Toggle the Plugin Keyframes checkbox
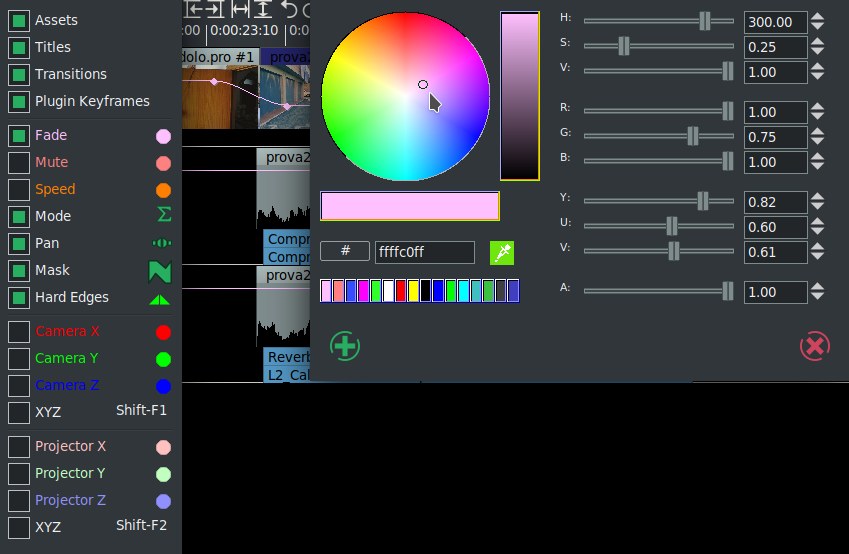 [x=19, y=101]
